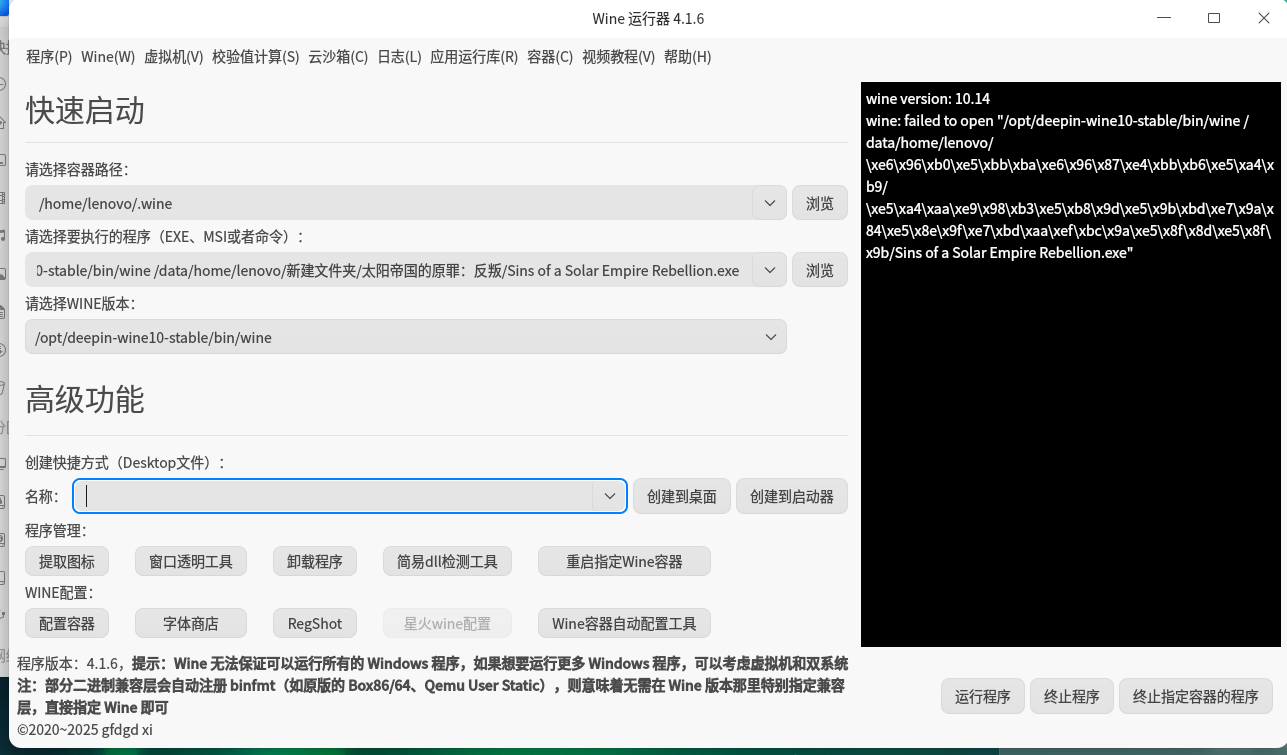This screenshot has width=1287, height=755.
Task: Maximize the Wine 运行器 window
Action: pyautogui.click(x=1214, y=18)
